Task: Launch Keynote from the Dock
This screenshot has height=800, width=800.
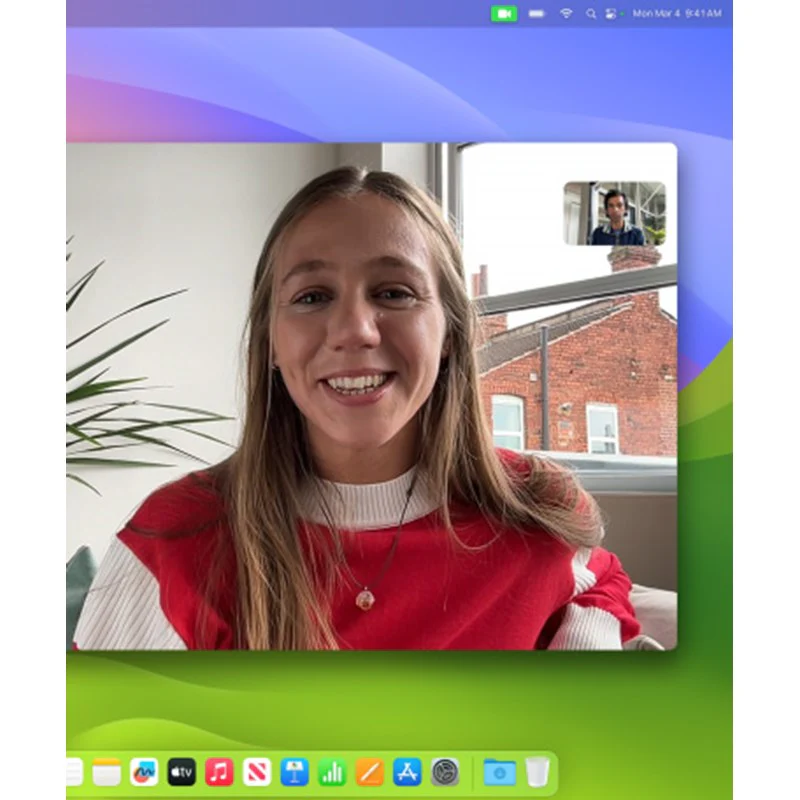Action: tap(294, 772)
